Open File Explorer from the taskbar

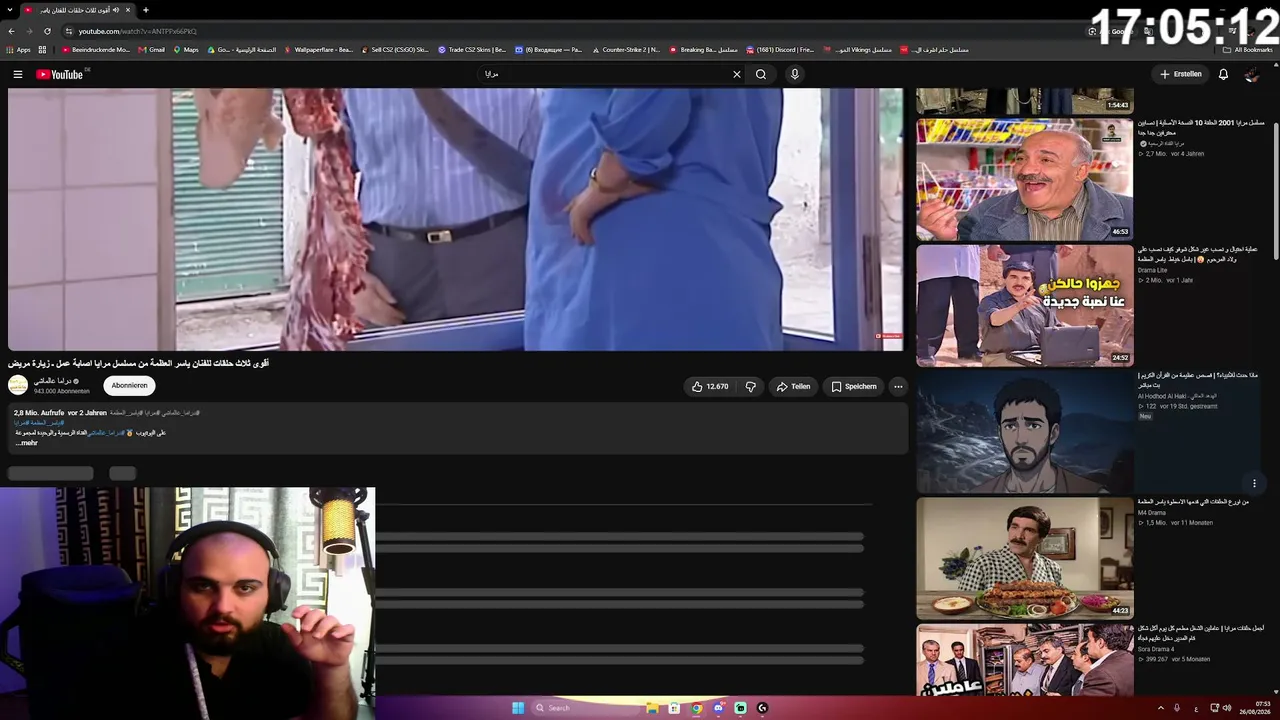pos(652,708)
